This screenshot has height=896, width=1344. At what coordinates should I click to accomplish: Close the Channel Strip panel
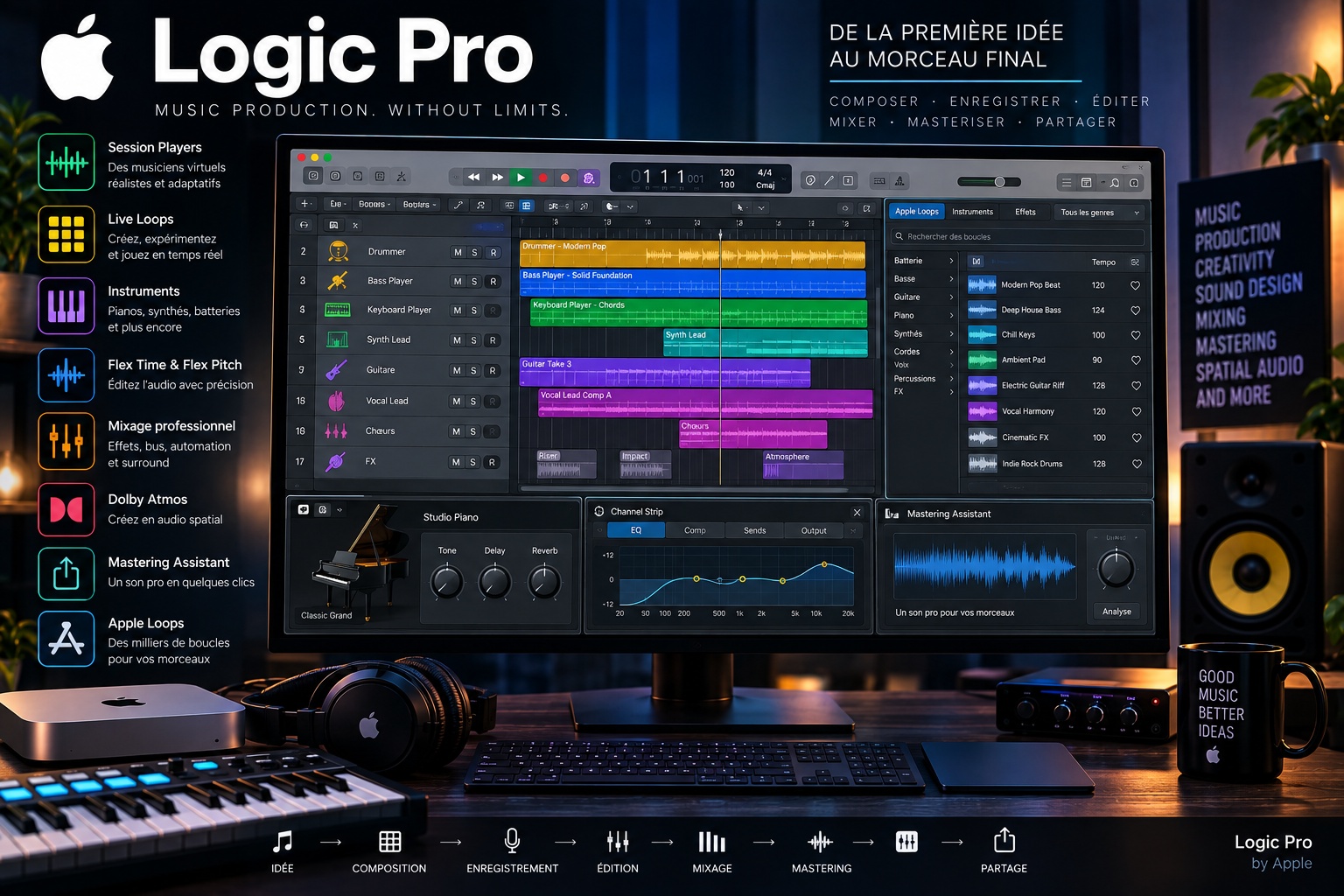[x=857, y=512]
